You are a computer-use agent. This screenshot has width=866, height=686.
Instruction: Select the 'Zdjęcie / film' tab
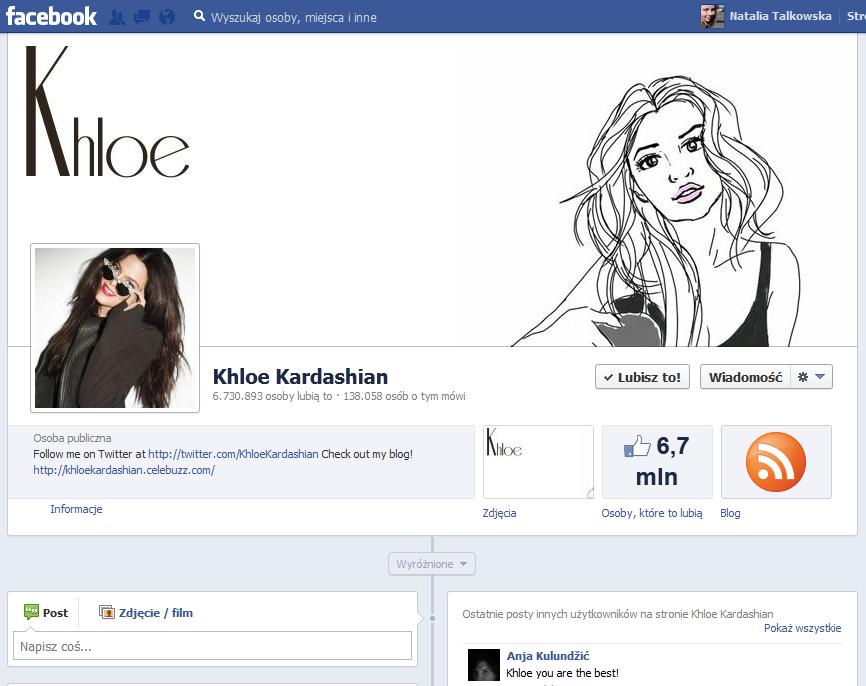(146, 613)
